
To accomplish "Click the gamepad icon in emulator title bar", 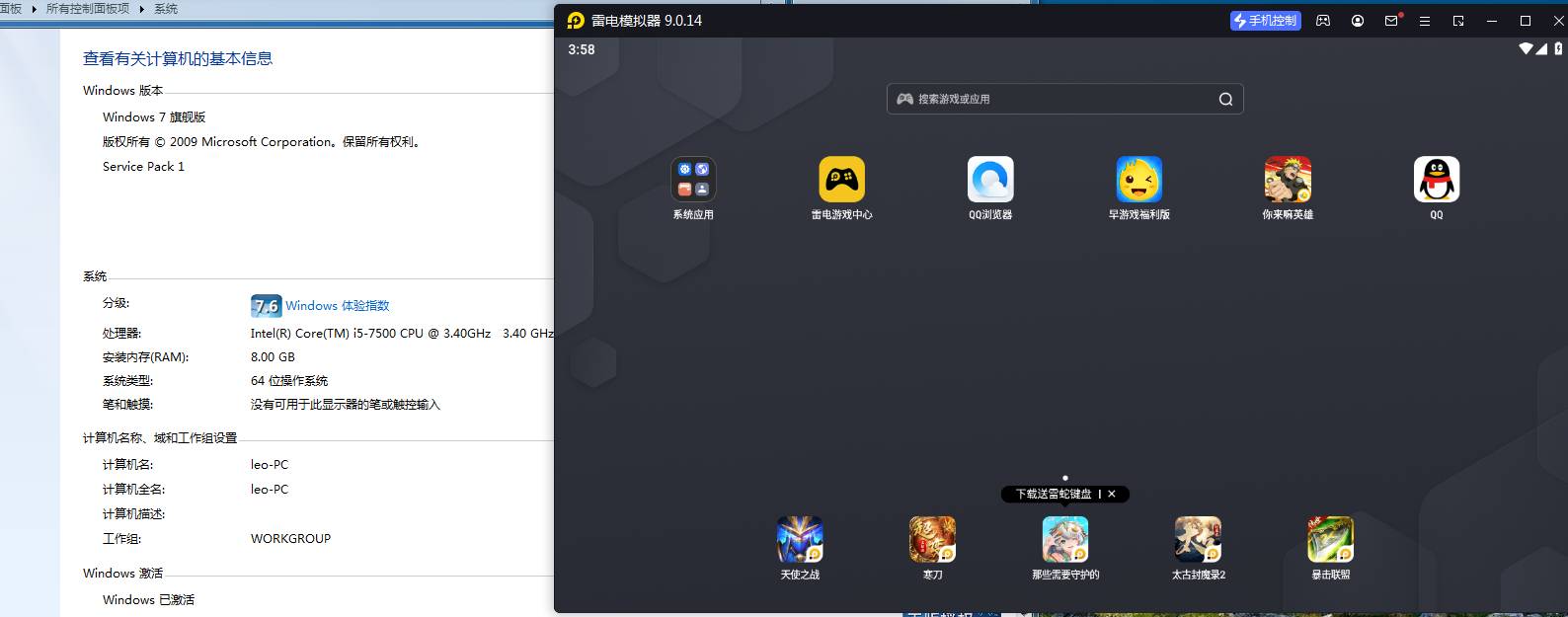I will (x=1323, y=21).
